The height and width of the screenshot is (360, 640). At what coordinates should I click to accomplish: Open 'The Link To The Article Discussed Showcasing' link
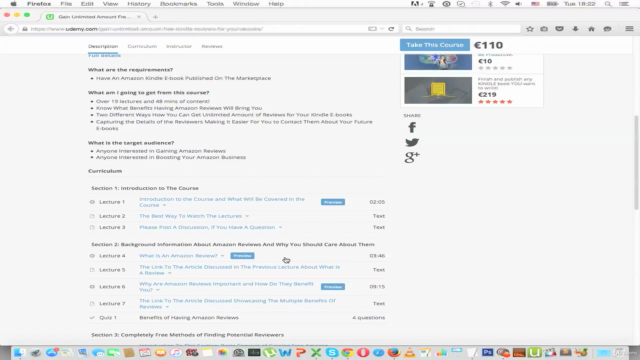coord(237,304)
